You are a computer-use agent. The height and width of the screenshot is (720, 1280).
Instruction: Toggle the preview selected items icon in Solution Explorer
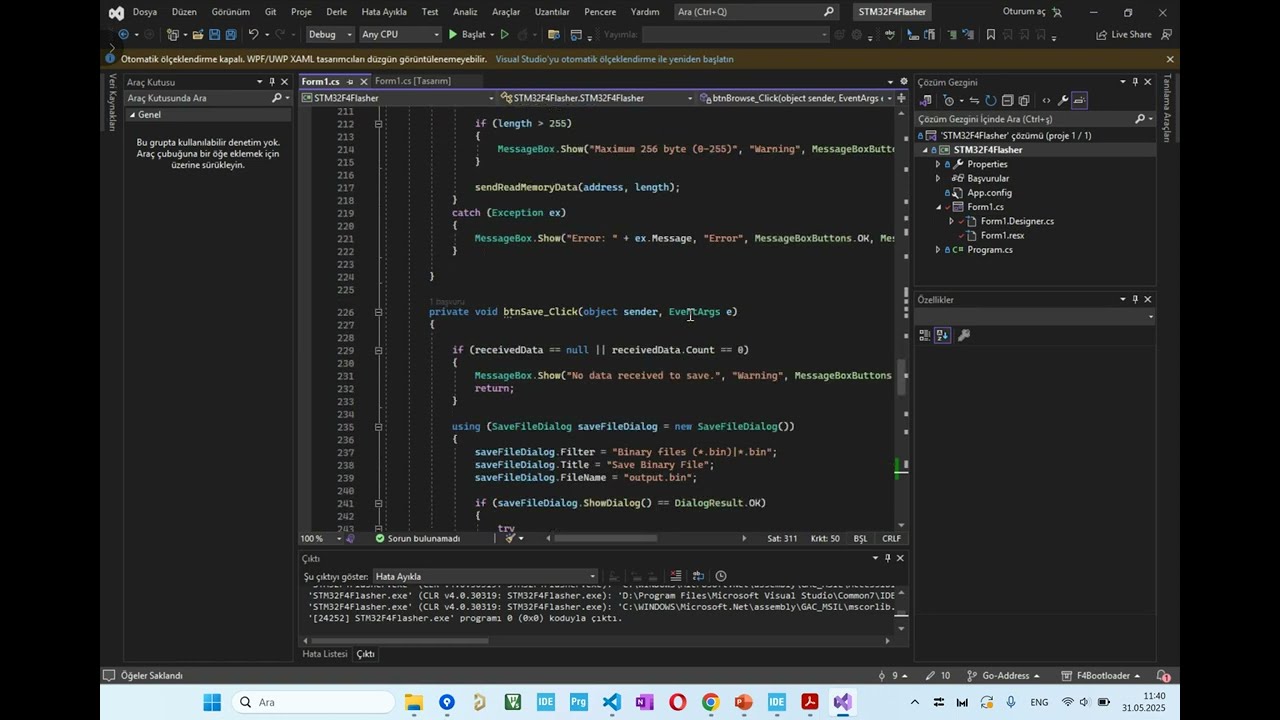1079,100
